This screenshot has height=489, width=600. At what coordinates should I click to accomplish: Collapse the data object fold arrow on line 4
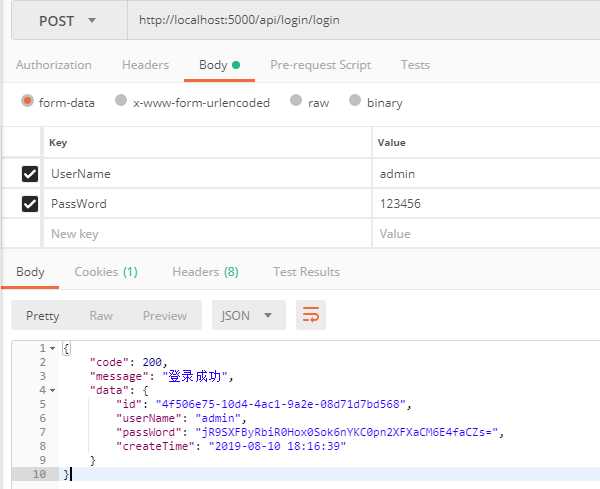click(x=52, y=390)
